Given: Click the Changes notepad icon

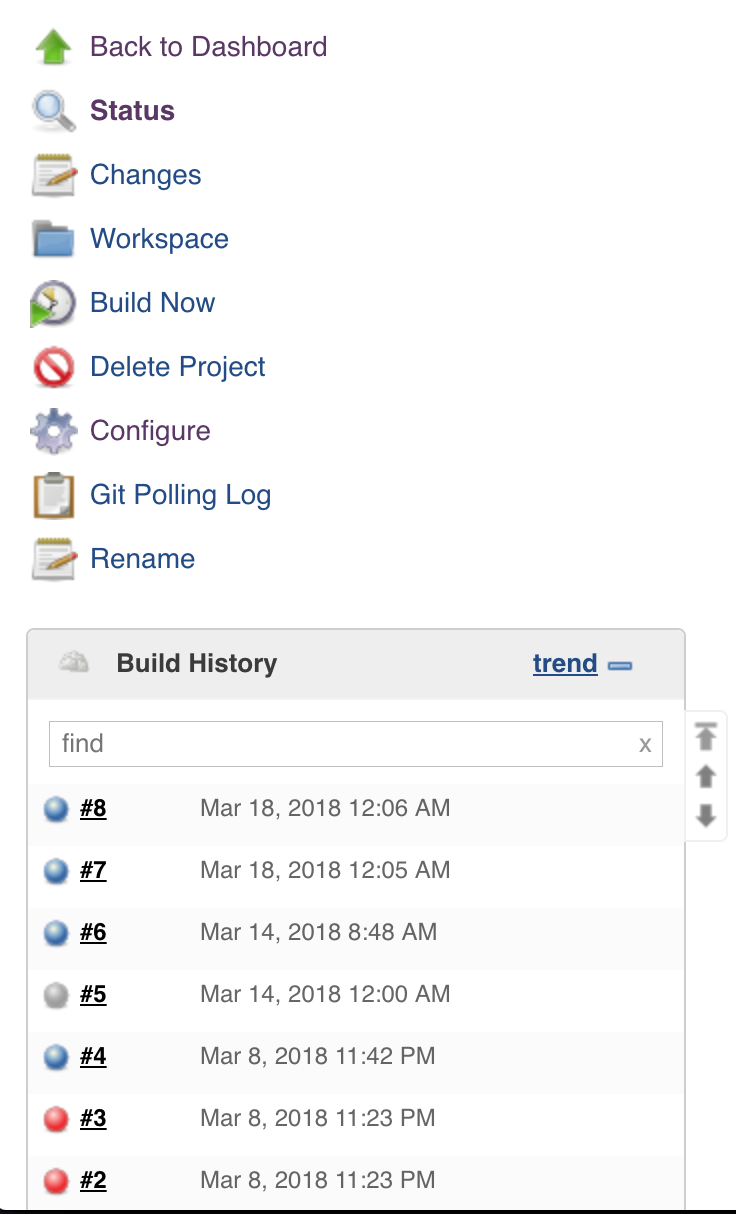Looking at the screenshot, I should point(53,175).
